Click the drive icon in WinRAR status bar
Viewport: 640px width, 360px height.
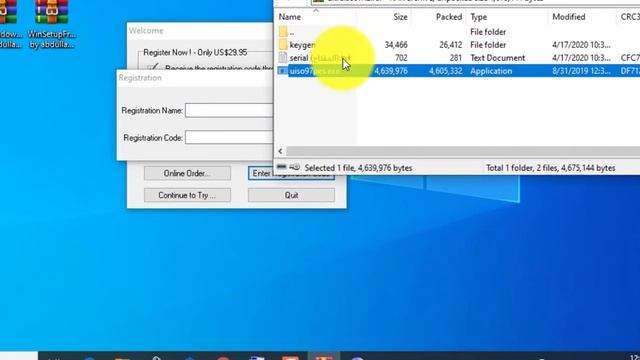click(282, 167)
